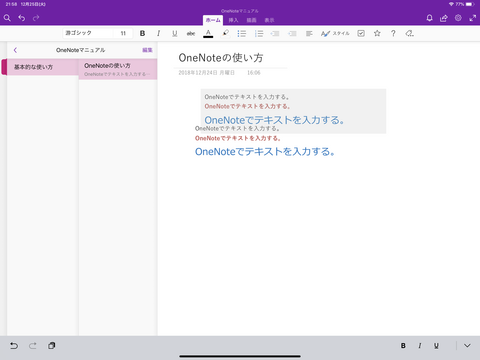Open notifications bell
480x360 pixels.
coord(429,18)
